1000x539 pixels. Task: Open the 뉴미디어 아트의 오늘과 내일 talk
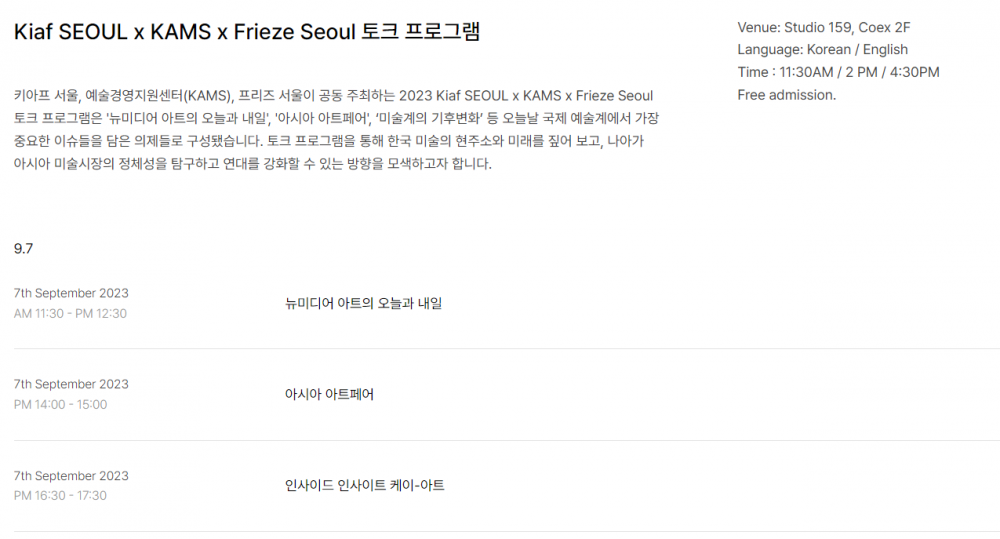click(364, 304)
